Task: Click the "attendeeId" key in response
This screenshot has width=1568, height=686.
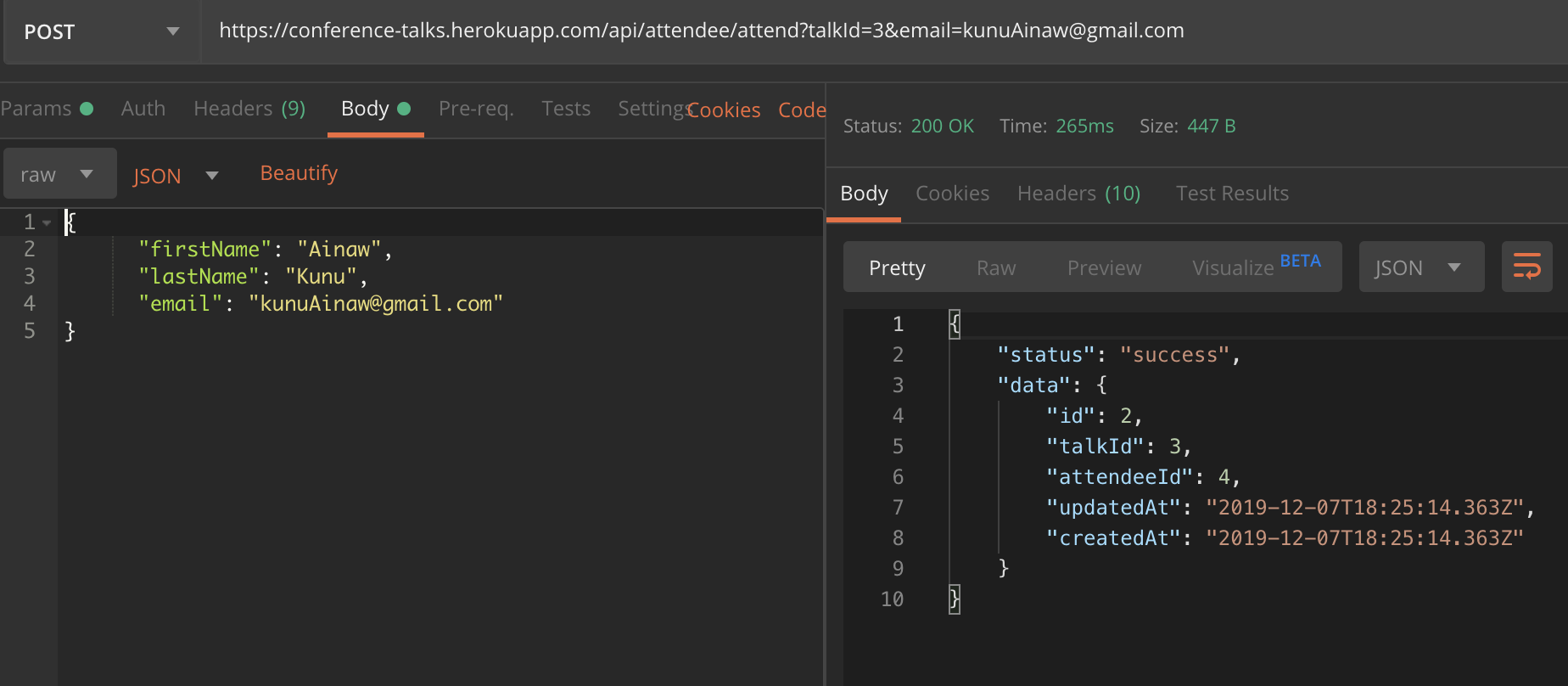Action: click(1120, 477)
